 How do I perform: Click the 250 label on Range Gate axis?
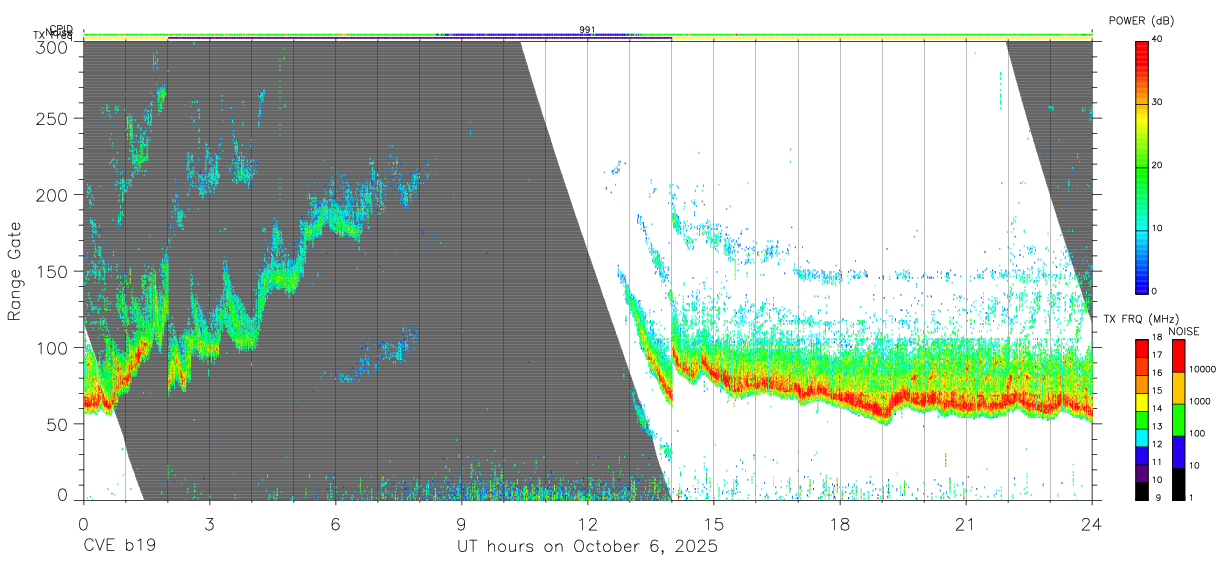click(52, 119)
